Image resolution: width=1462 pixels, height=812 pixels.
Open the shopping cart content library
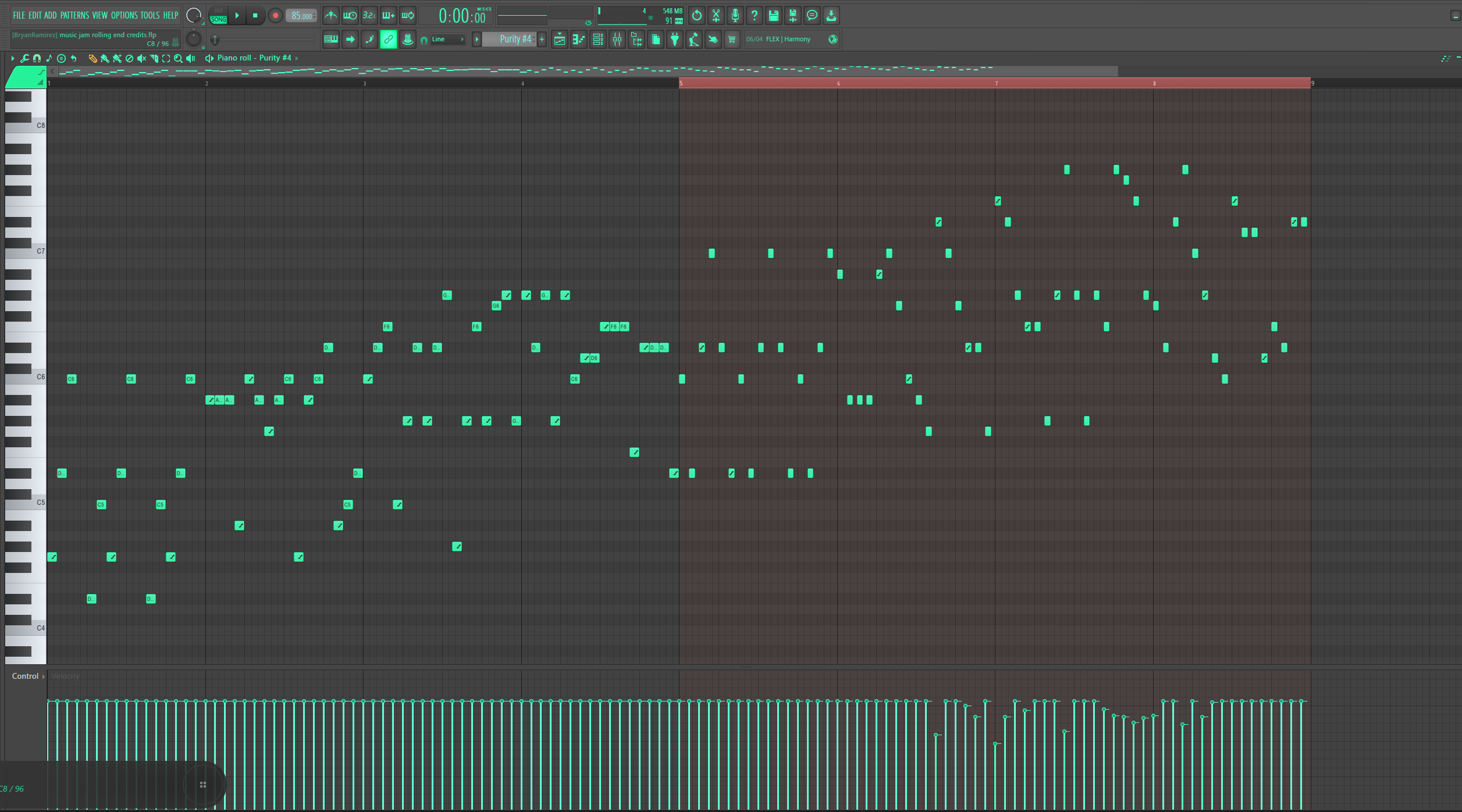point(732,39)
